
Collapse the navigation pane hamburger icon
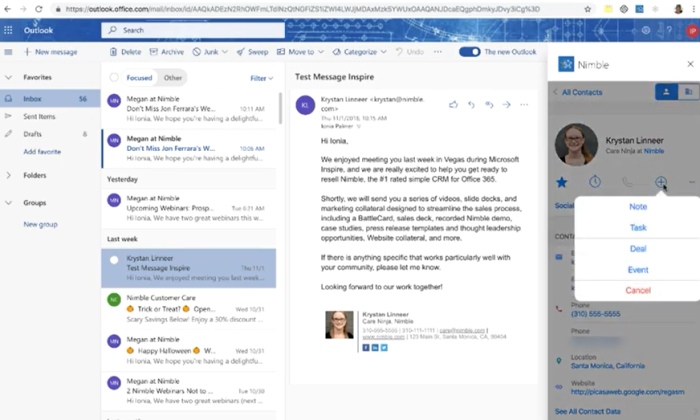(x=8, y=52)
